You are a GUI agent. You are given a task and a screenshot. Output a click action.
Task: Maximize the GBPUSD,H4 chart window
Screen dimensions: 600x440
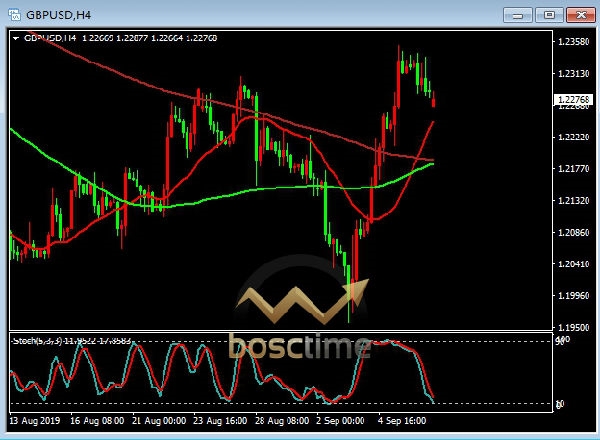pos(548,14)
